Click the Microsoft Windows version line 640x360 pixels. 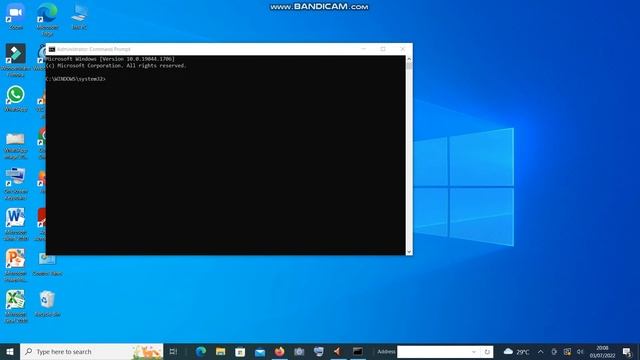coord(110,59)
